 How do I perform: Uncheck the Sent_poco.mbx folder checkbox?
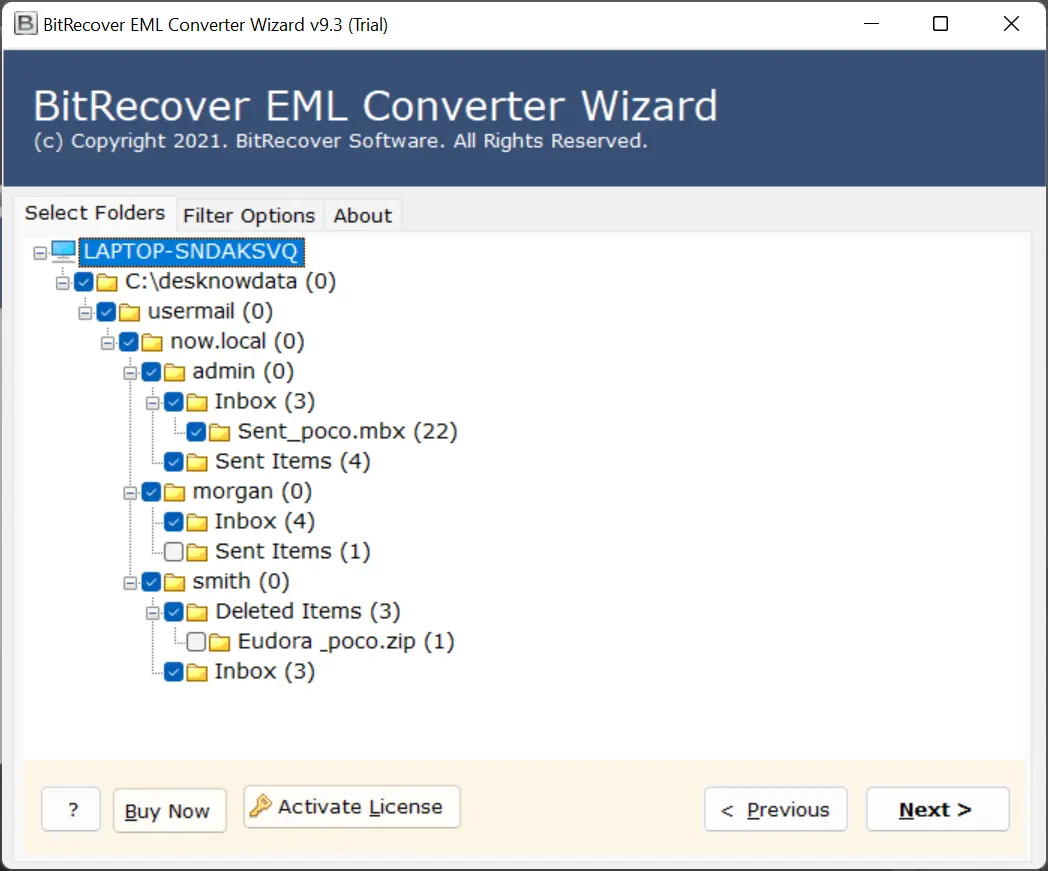pos(196,431)
